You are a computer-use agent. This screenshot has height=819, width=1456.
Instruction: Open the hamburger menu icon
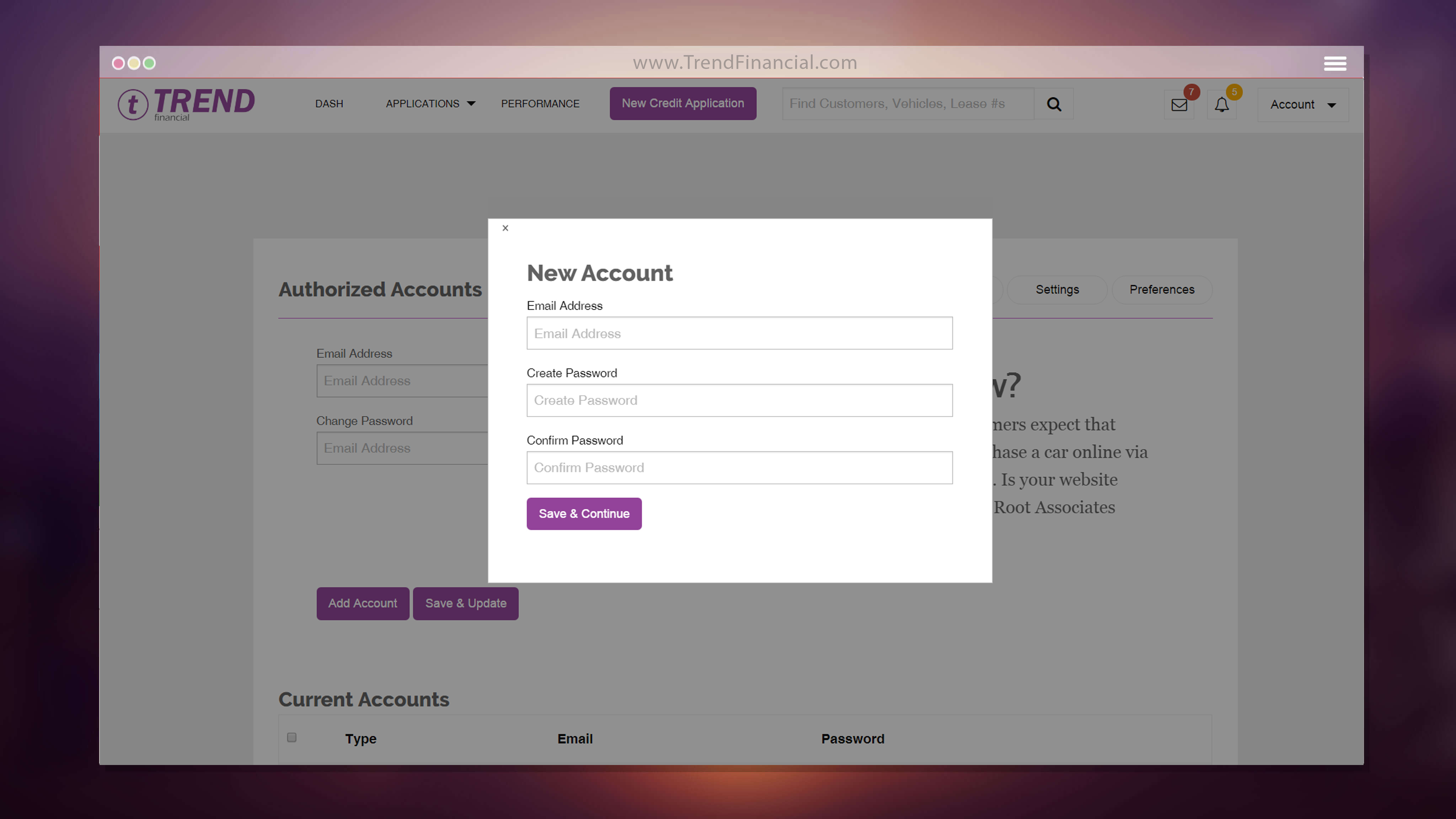(x=1334, y=63)
